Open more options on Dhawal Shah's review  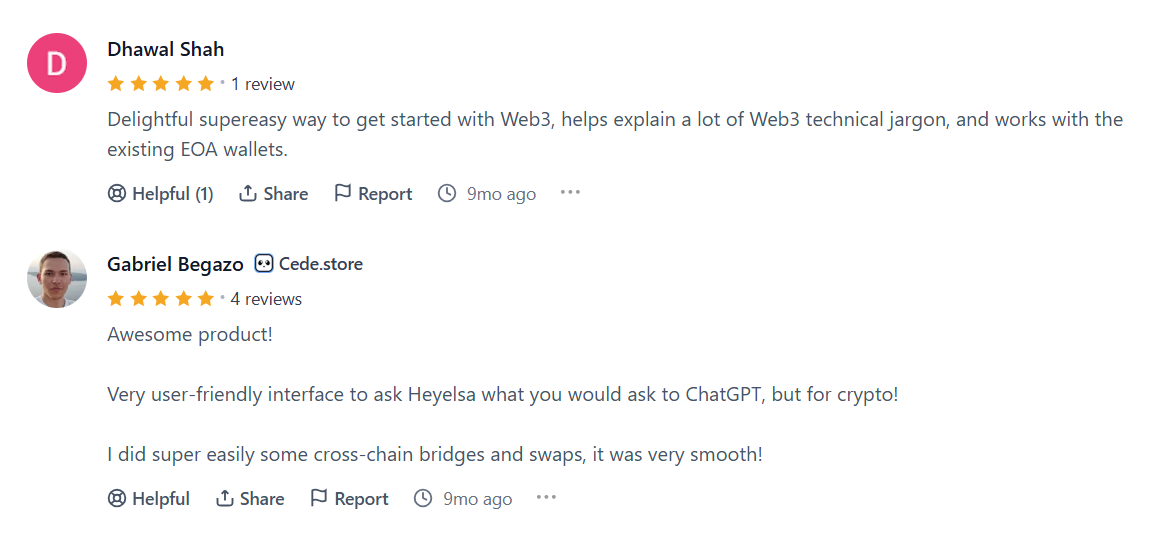(570, 193)
